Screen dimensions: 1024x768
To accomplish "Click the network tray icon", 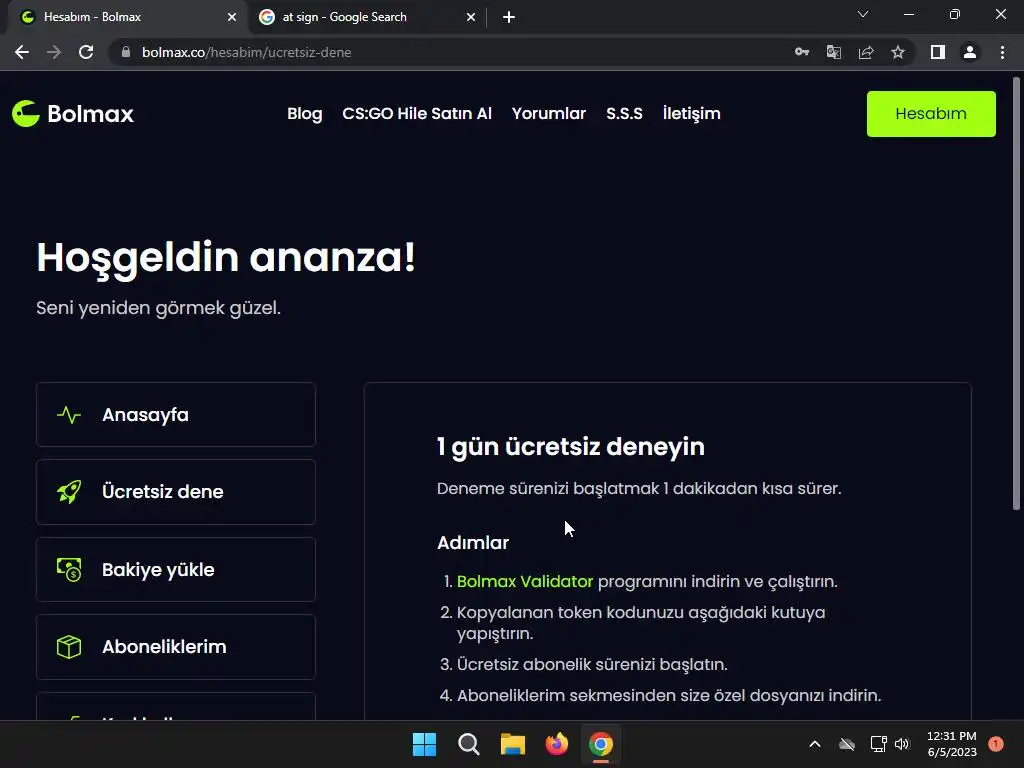I will coord(878,744).
